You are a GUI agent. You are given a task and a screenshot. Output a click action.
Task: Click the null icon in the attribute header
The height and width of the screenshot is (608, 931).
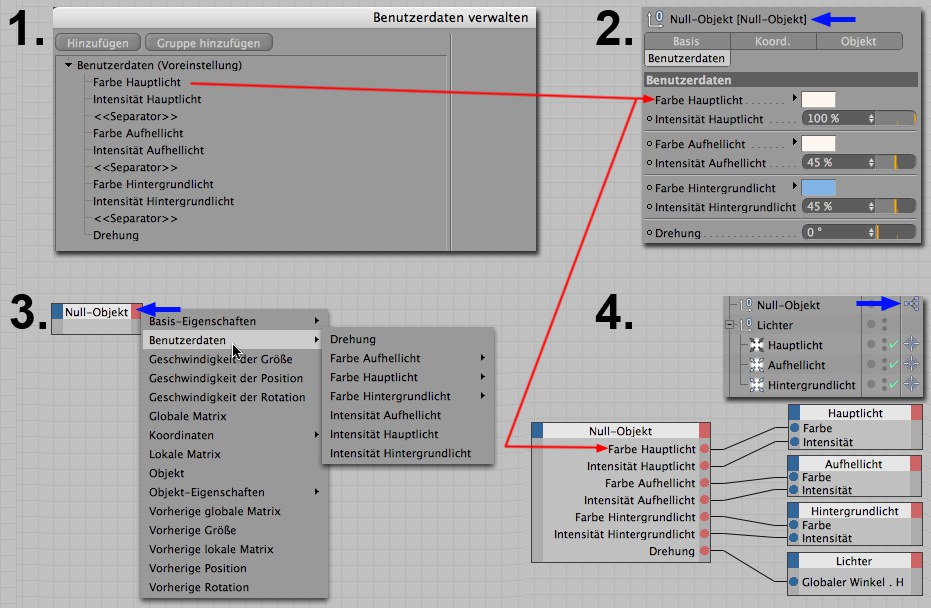click(x=656, y=19)
